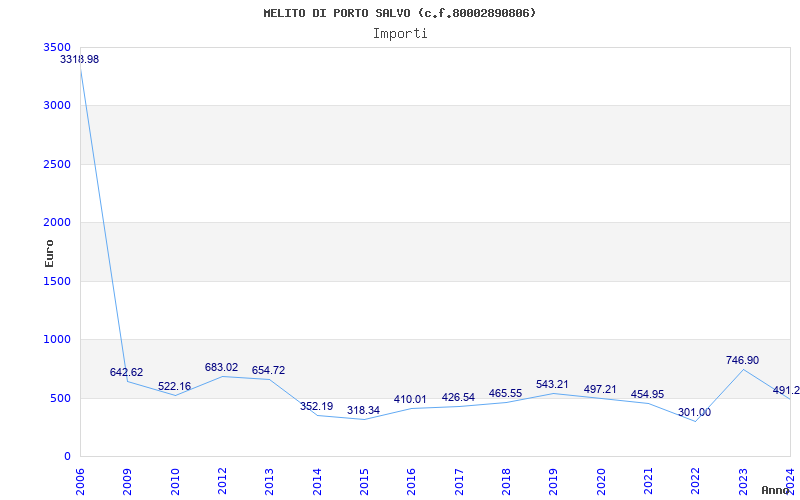Screen dimensions: 800x500
Task: Click the 426.54 data label
Action: click(x=458, y=397)
